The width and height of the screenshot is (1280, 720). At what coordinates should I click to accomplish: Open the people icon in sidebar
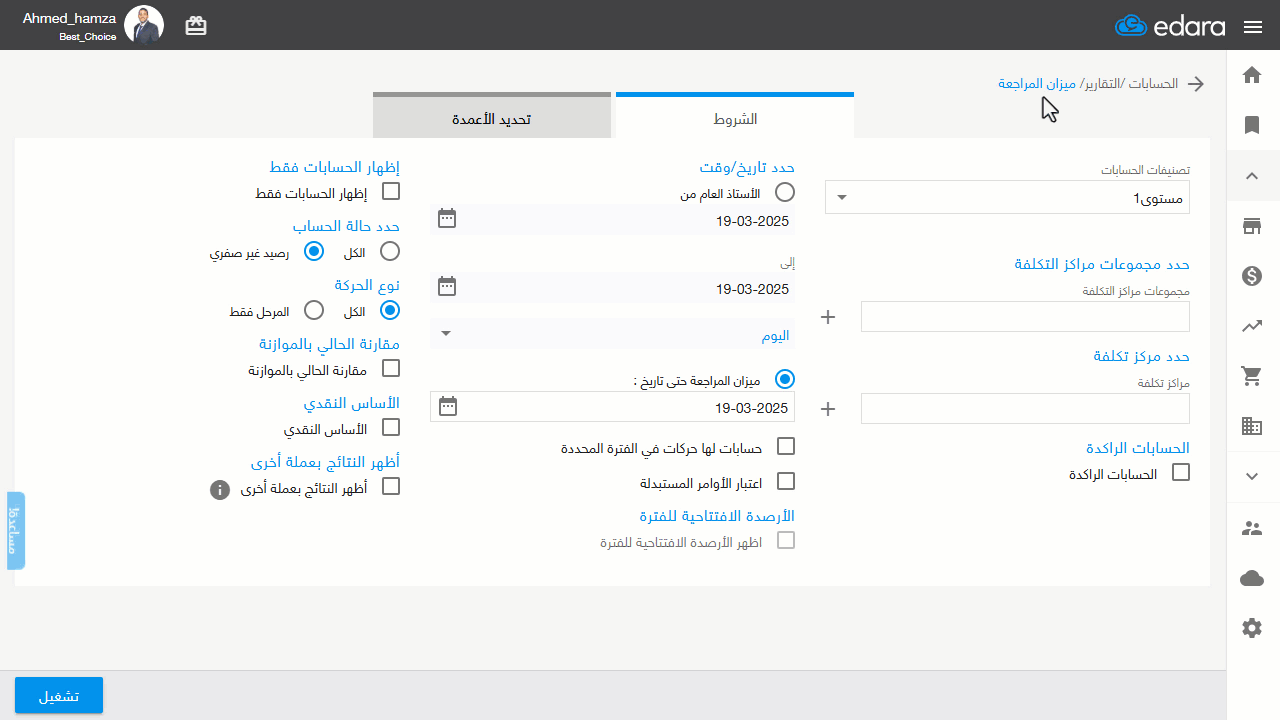pos(1252,528)
